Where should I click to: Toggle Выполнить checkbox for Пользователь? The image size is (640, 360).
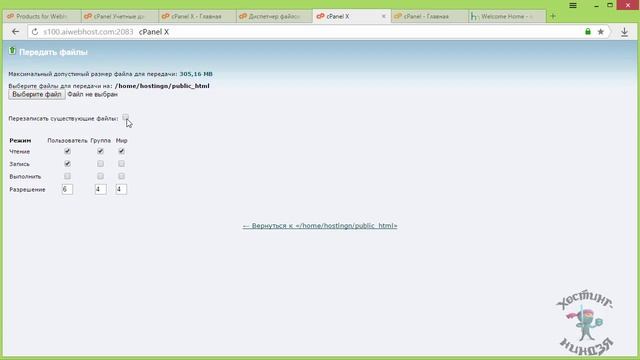click(x=67, y=176)
